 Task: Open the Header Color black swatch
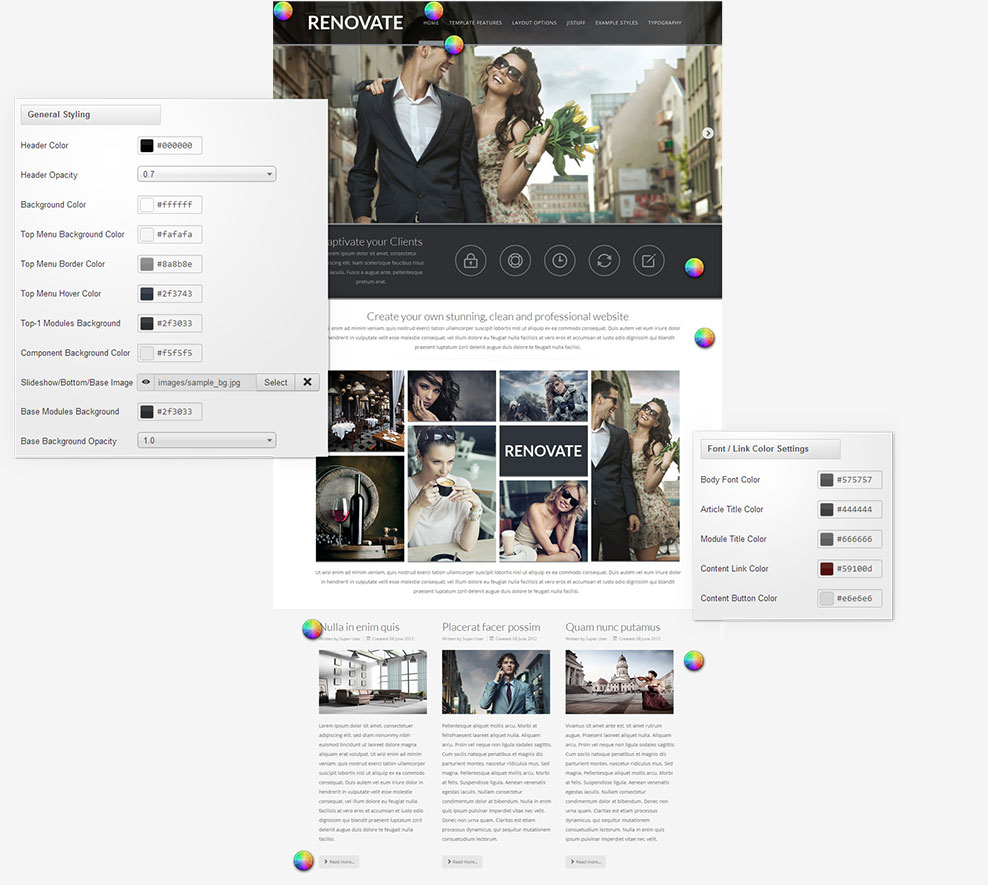coord(147,145)
